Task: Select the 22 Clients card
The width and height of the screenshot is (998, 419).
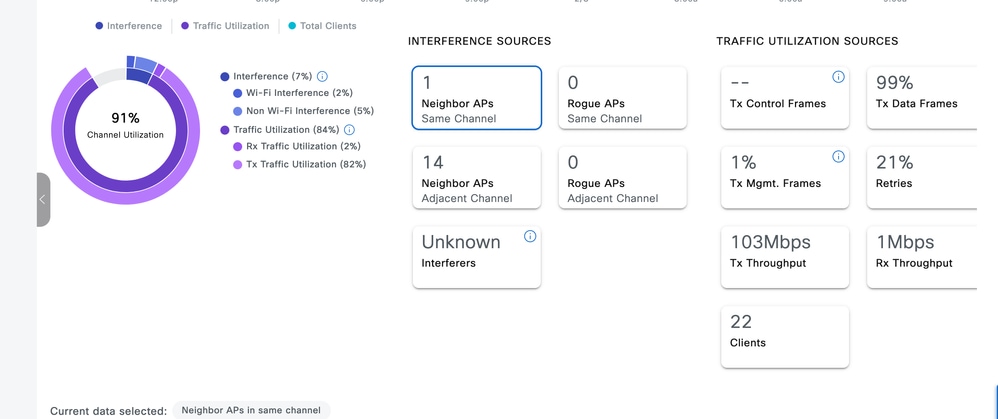Action: coord(785,337)
